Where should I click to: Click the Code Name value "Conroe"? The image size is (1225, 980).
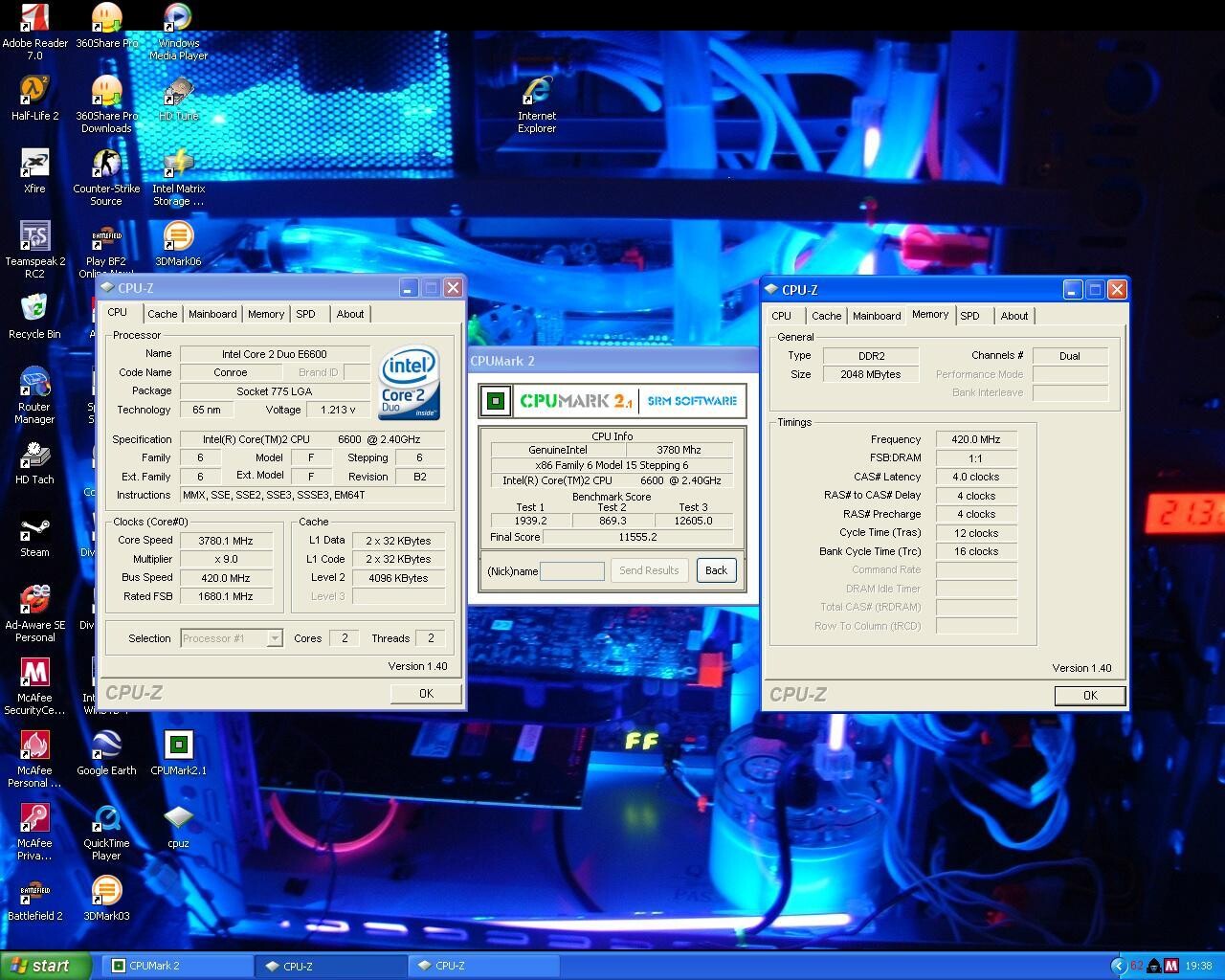[x=231, y=372]
